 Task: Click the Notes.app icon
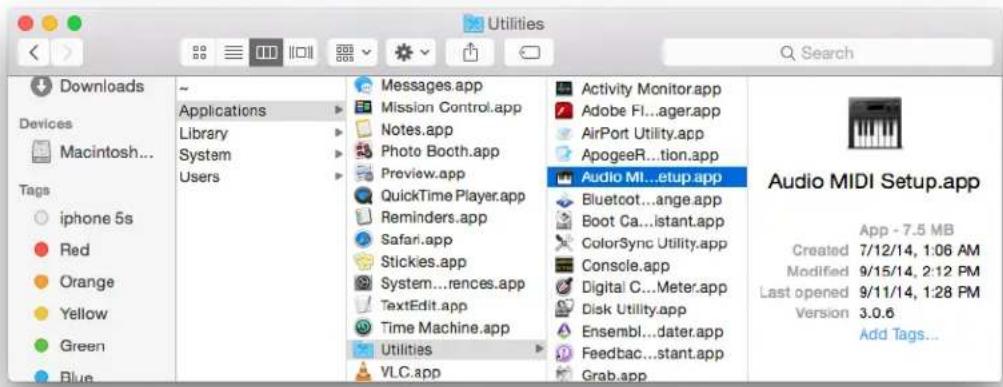pyautogui.click(x=363, y=129)
